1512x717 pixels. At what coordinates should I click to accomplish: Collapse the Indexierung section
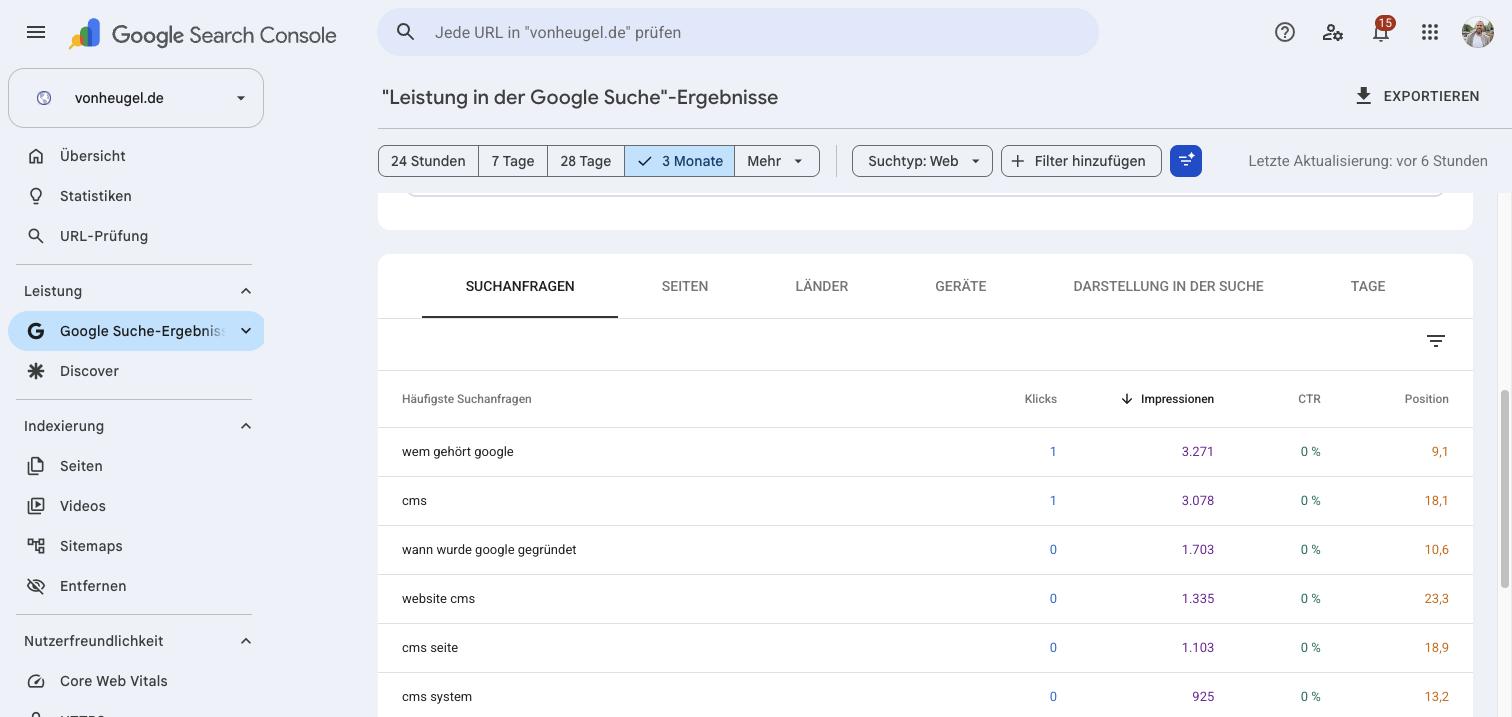246,426
